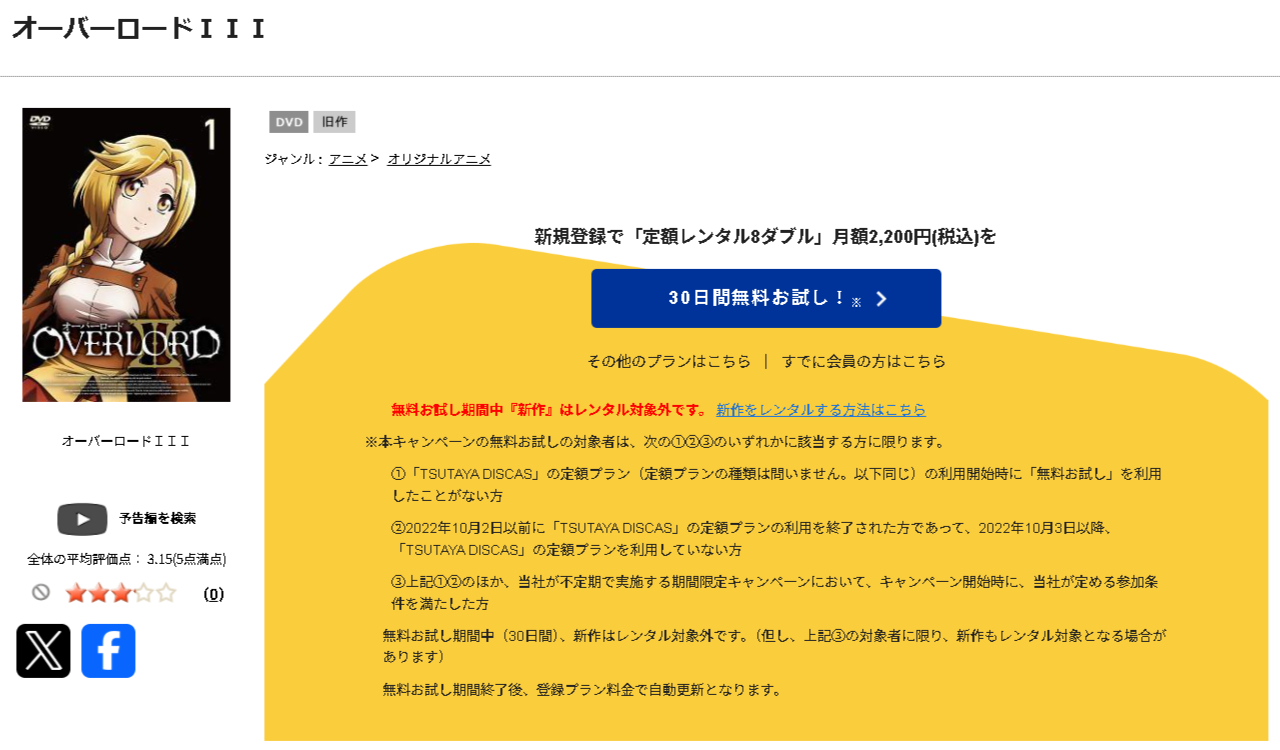This screenshot has width=1280, height=750.
Task: Start the 30日間無料お試し button
Action: 766,298
